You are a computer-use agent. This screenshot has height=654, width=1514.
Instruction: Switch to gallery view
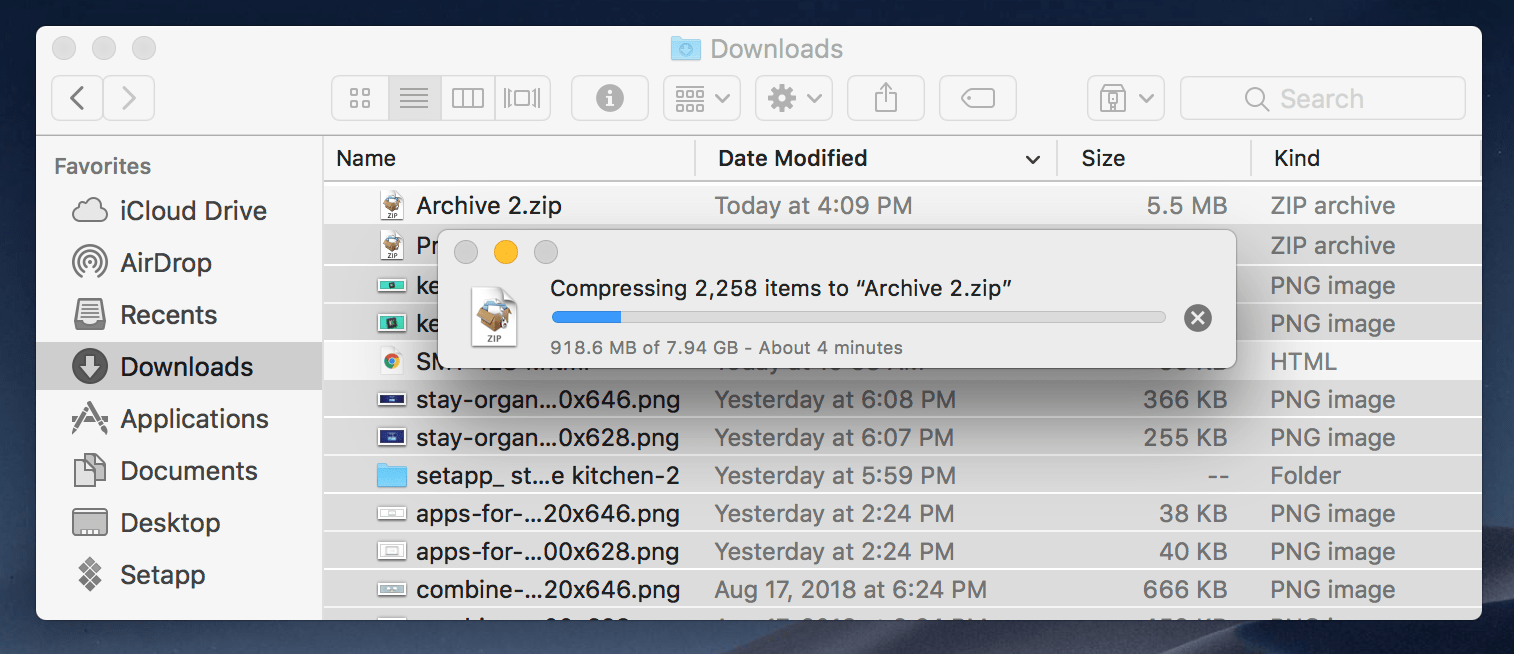click(522, 97)
